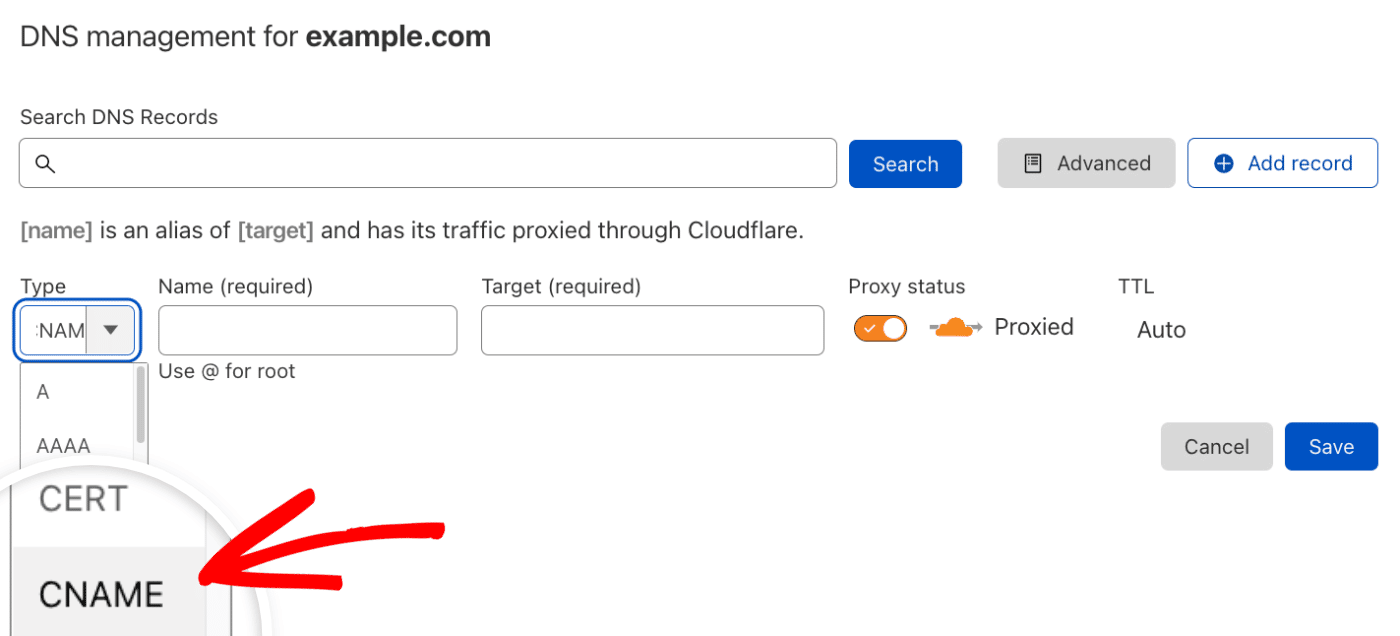Click the Search button
This screenshot has height=636, width=1400.
(x=905, y=162)
